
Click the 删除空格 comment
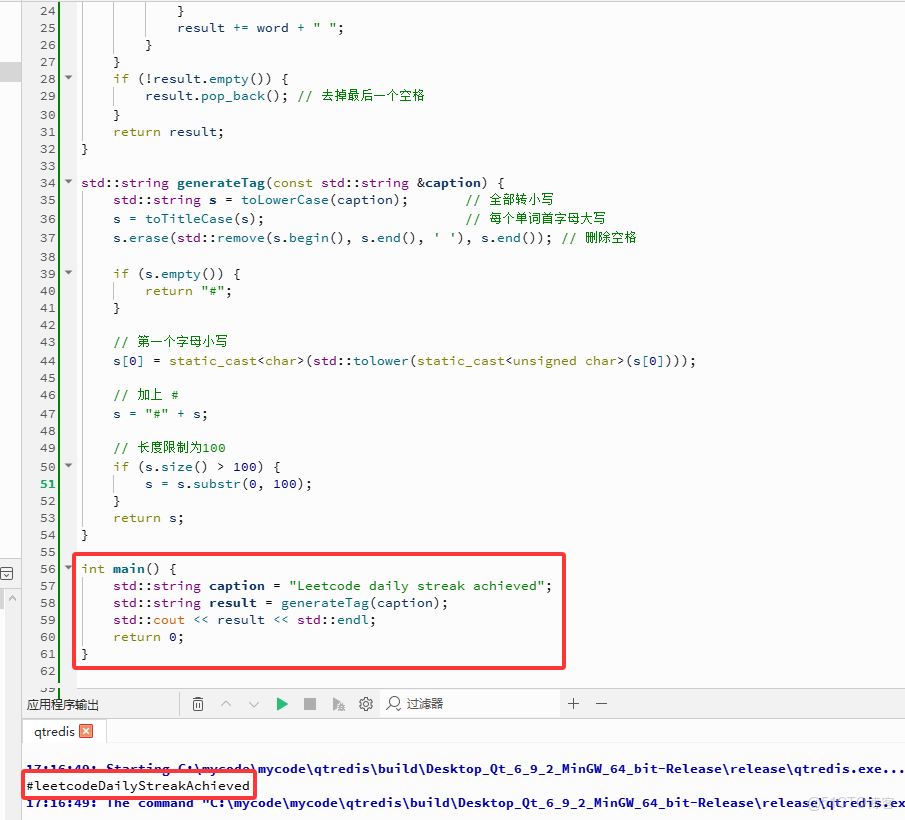coord(599,237)
